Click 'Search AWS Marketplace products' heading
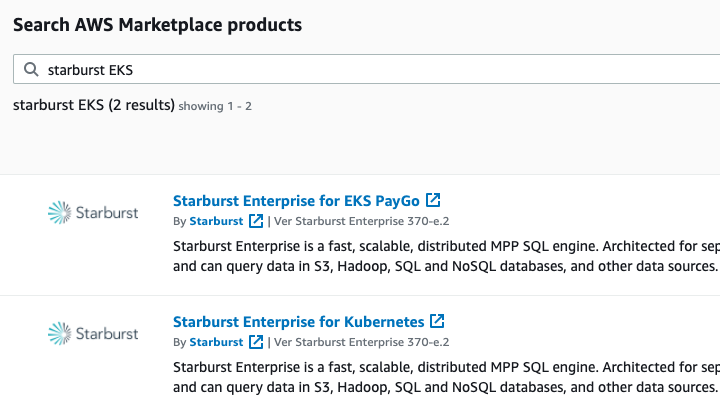The image size is (720, 411). 158,24
